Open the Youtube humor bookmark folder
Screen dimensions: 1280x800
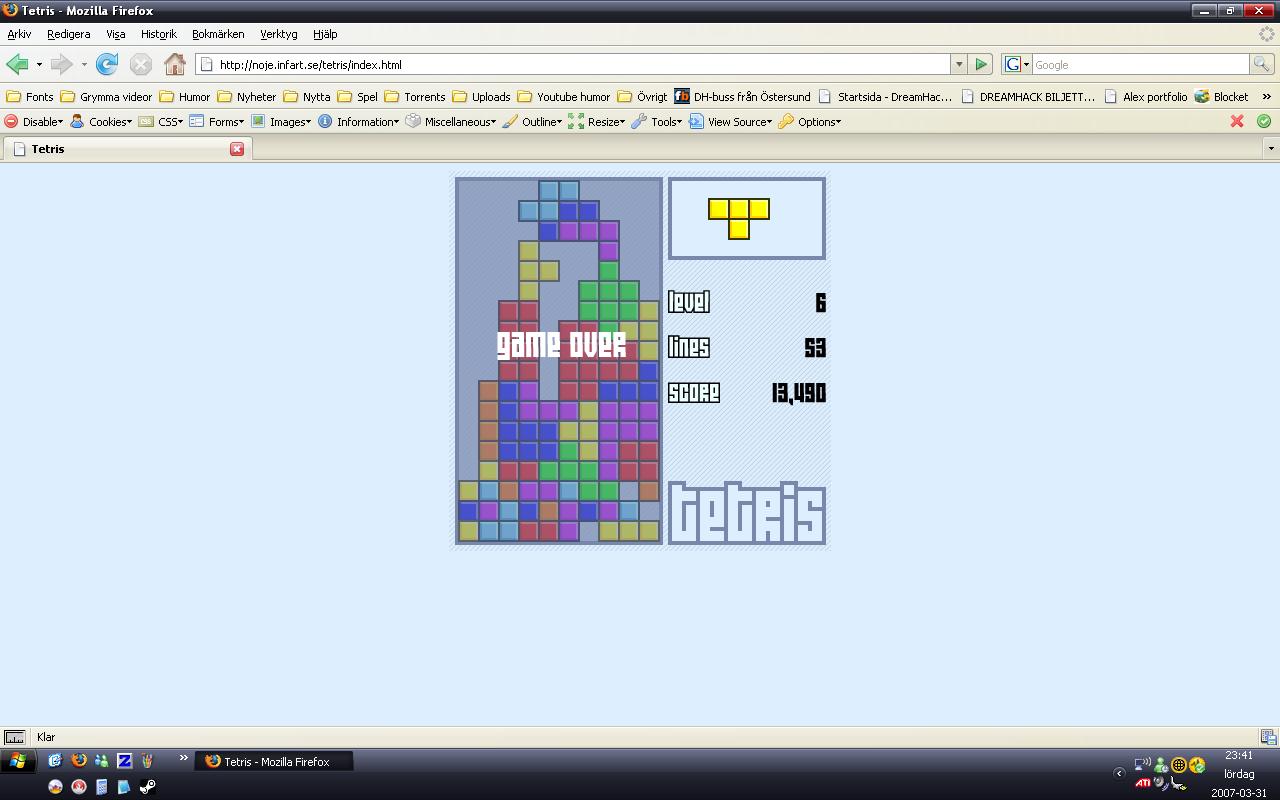[x=564, y=97]
